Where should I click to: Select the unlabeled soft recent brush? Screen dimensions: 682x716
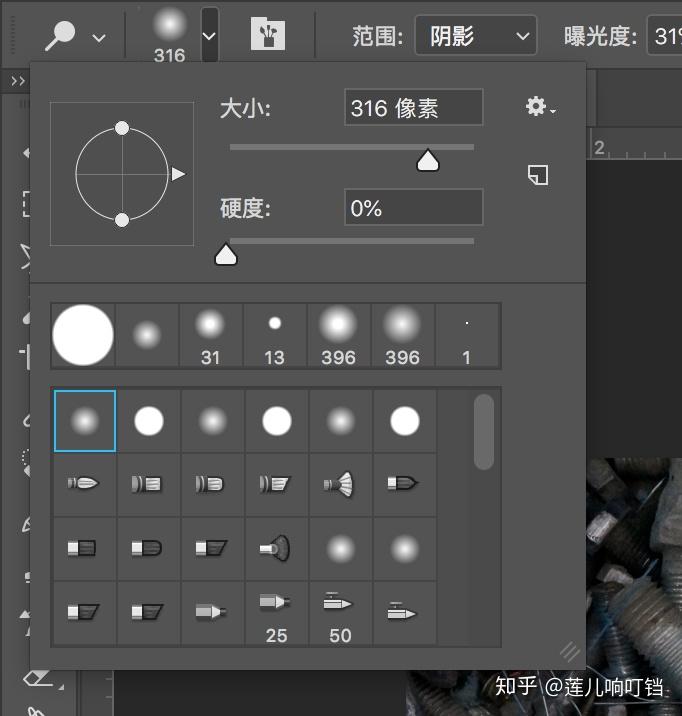tap(147, 335)
